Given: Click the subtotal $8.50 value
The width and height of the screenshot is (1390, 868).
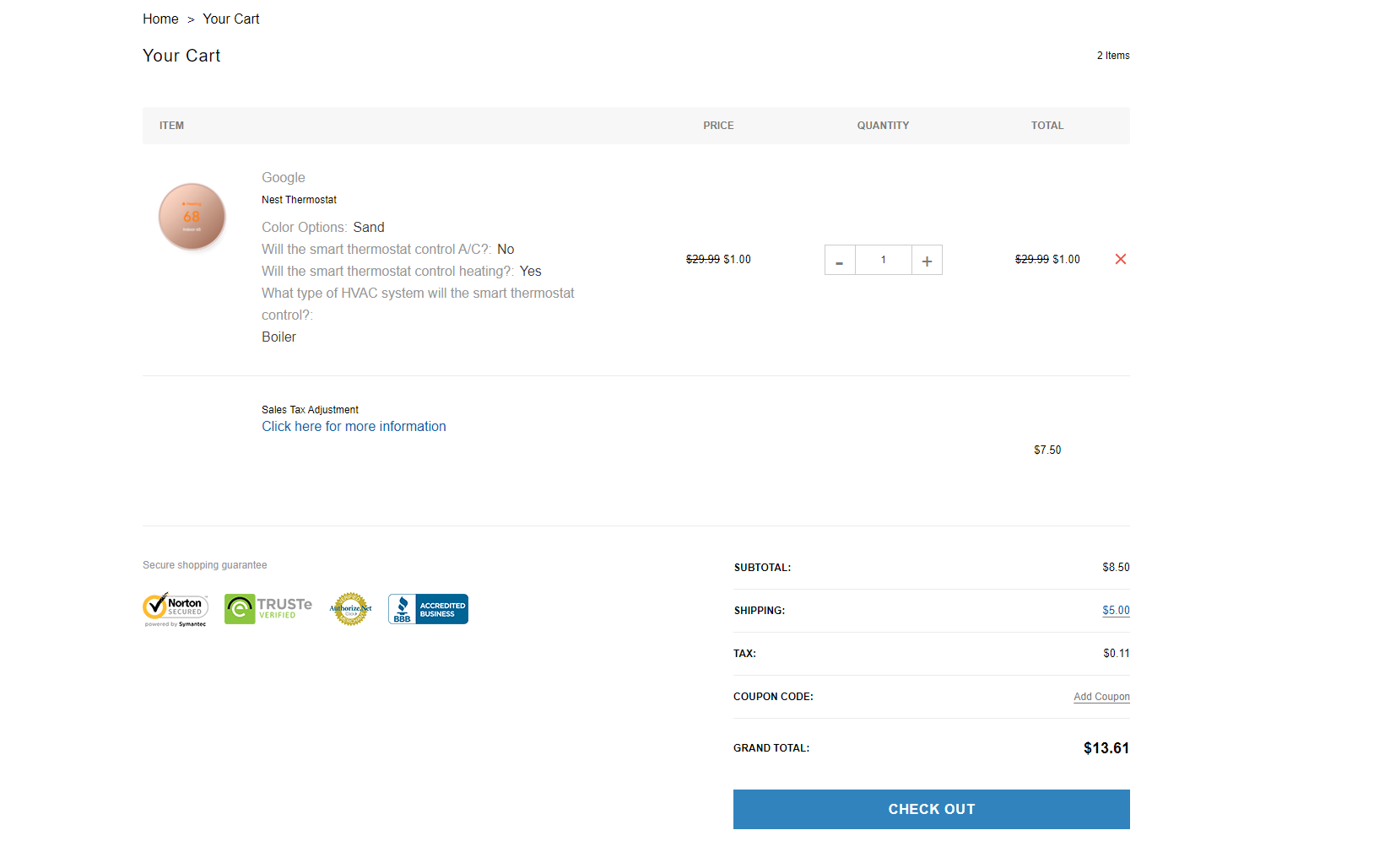Looking at the screenshot, I should [x=1116, y=568].
